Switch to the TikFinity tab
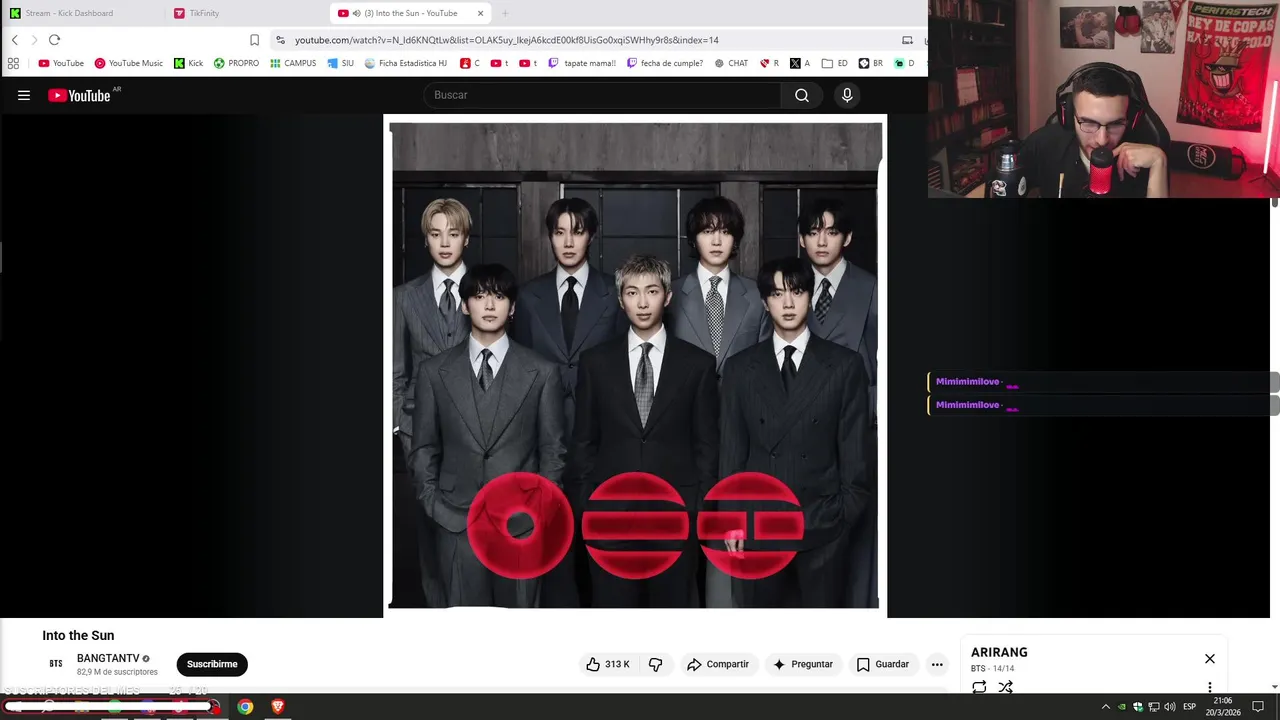Image resolution: width=1280 pixels, height=720 pixels. pos(245,13)
